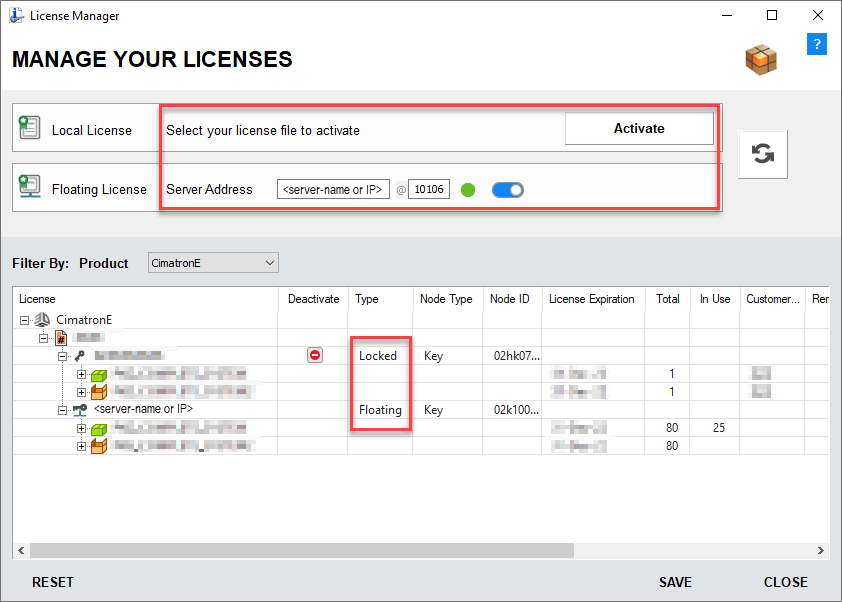Click the In Use value 25

(x=718, y=428)
